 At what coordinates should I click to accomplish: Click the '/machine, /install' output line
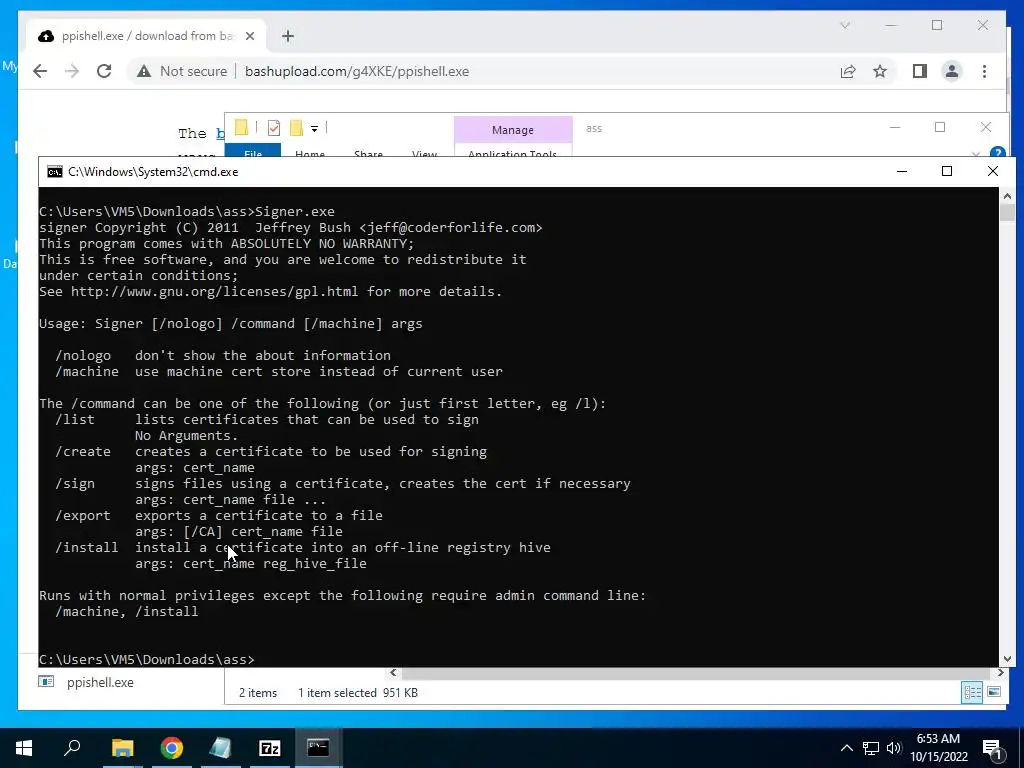(x=127, y=611)
